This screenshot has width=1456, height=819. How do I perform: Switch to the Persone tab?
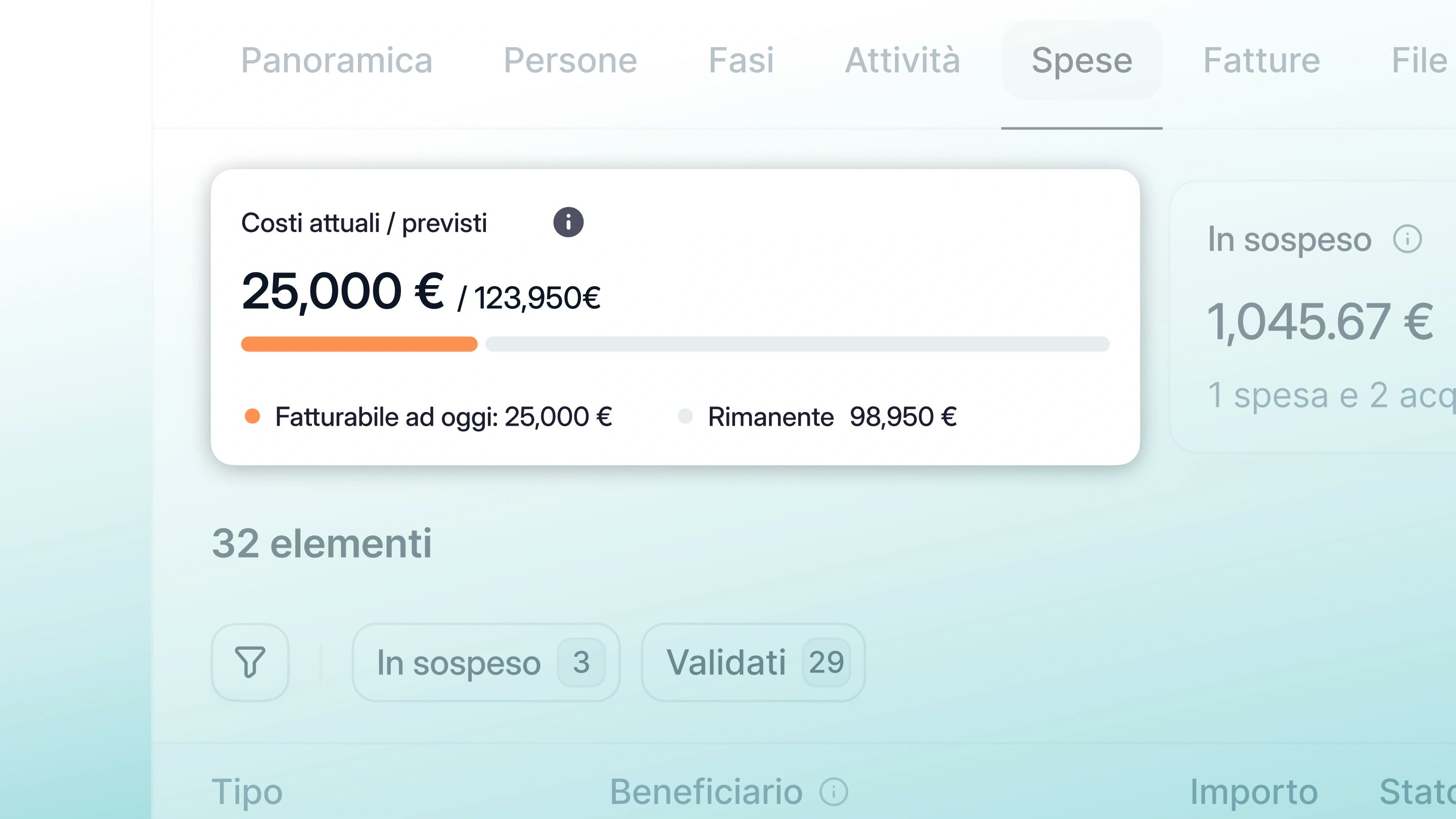click(570, 61)
